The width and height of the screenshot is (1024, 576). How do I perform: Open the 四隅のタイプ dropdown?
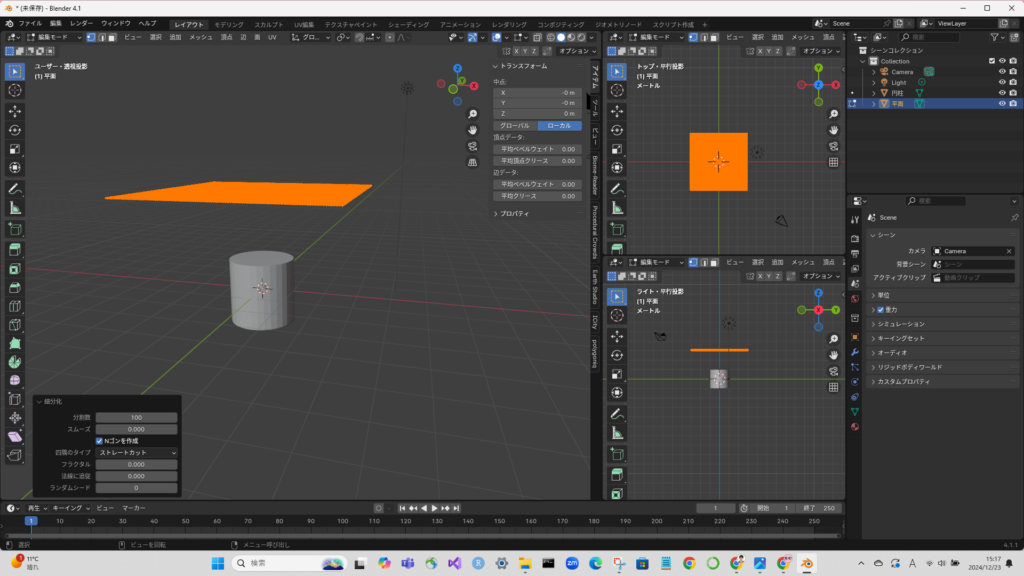(137, 453)
